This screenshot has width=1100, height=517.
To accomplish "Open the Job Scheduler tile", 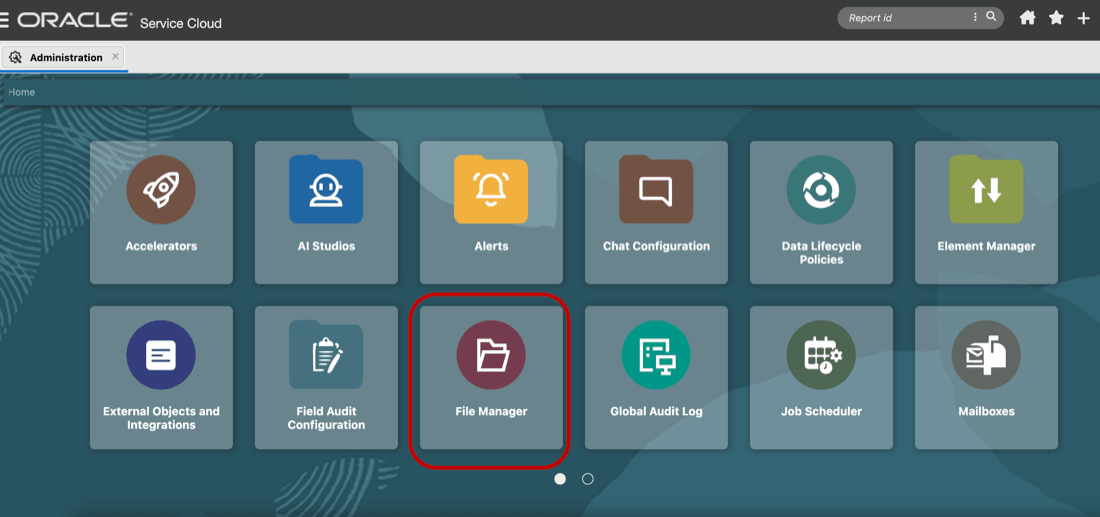I will 821,377.
